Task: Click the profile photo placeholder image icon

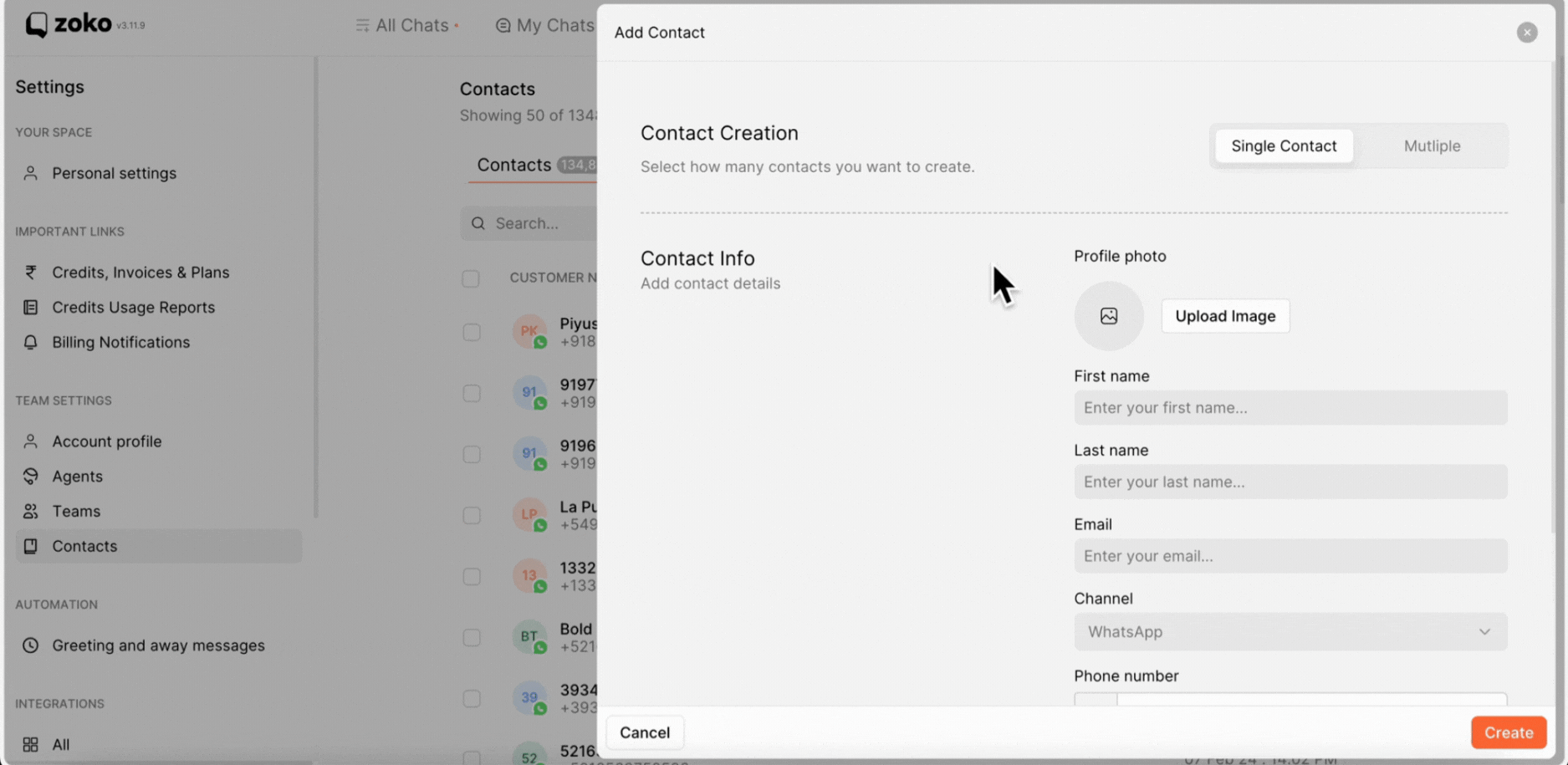Action: click(x=1109, y=316)
